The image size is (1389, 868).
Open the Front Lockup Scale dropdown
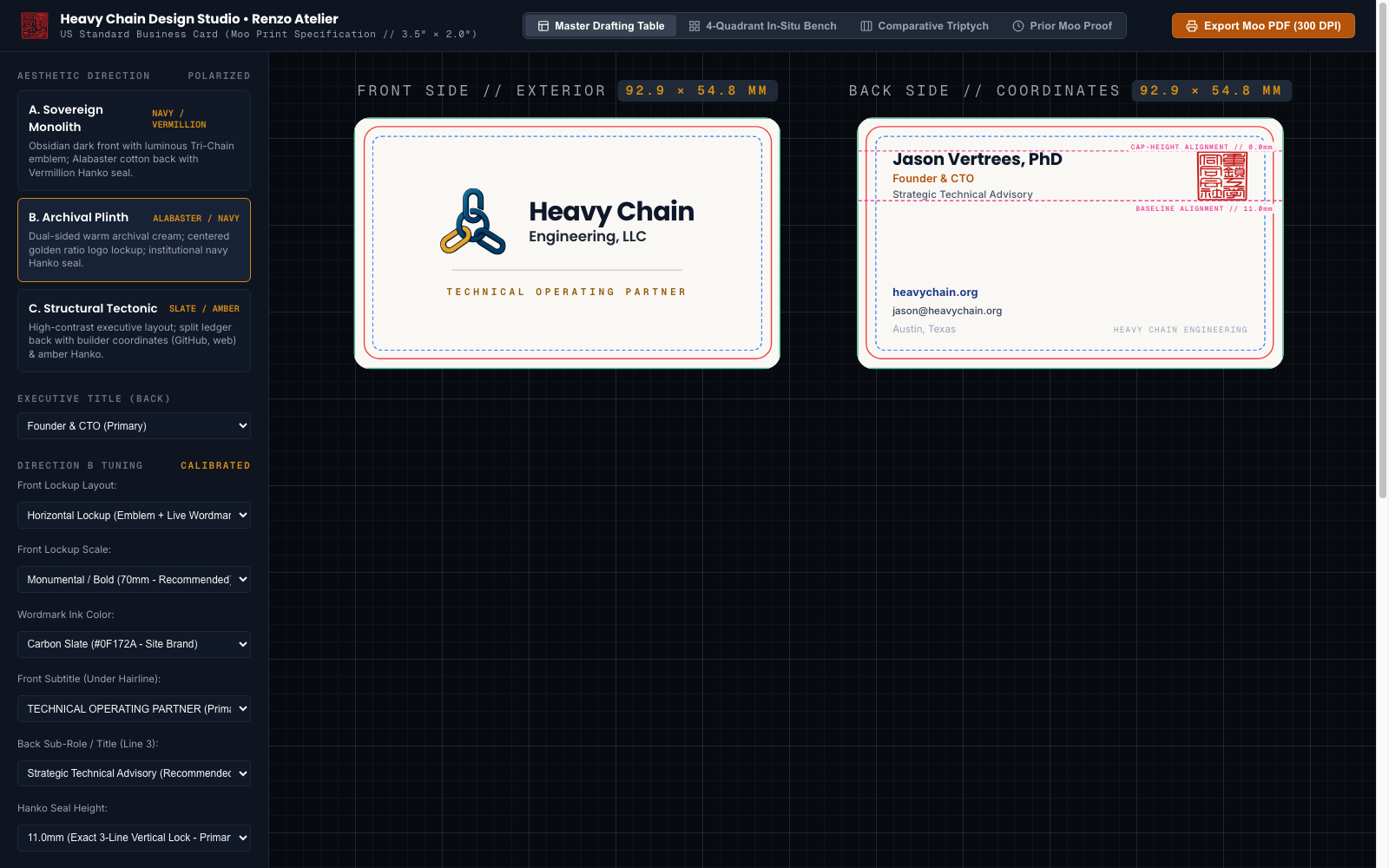[134, 580]
